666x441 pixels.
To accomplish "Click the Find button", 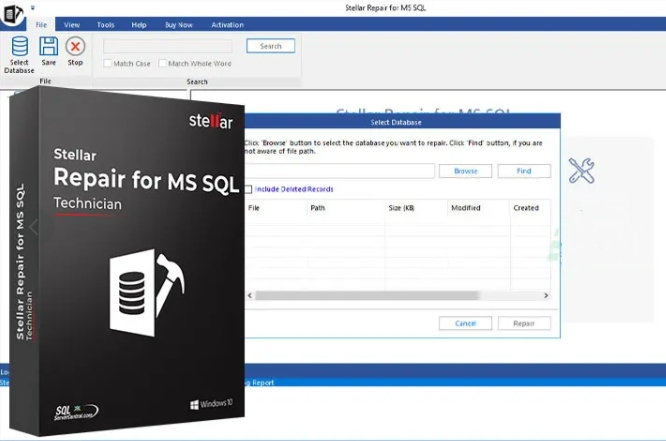I will (x=524, y=171).
